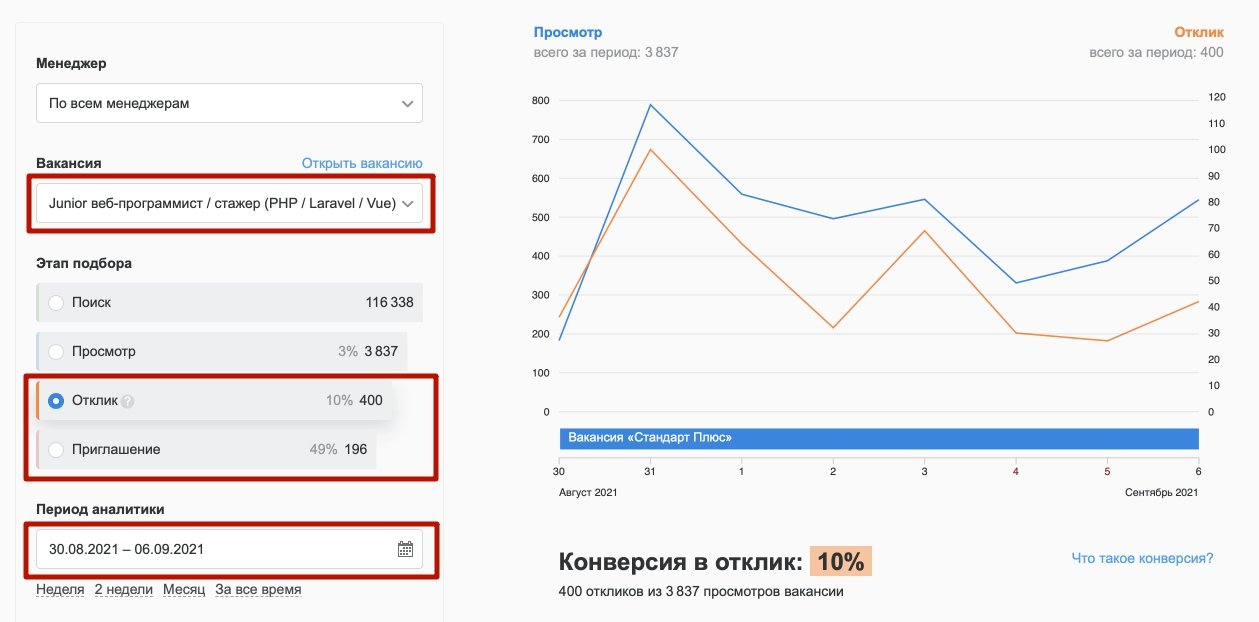Choose the За все время shortcut
1259x622 pixels.
click(x=258, y=589)
